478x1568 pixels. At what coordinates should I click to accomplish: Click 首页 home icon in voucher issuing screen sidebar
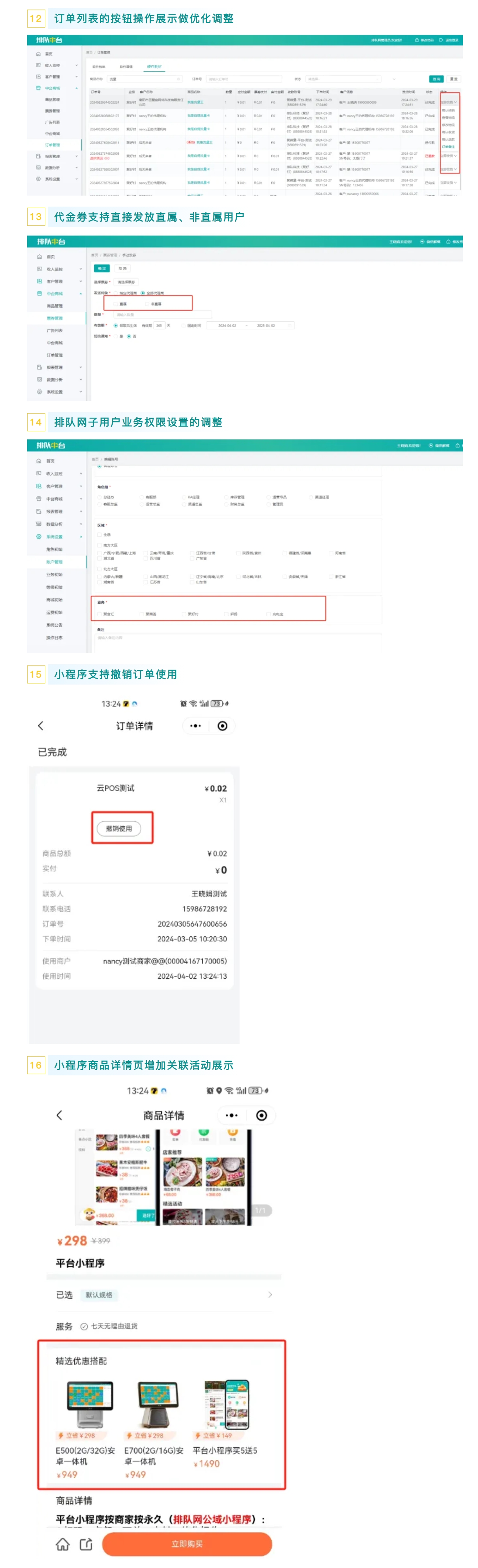click(40, 257)
